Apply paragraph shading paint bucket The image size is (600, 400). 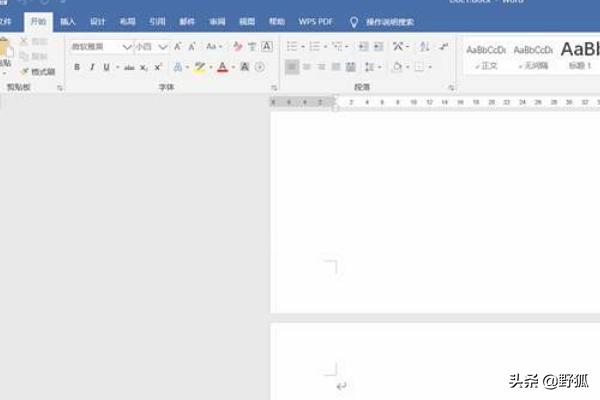click(x=398, y=67)
